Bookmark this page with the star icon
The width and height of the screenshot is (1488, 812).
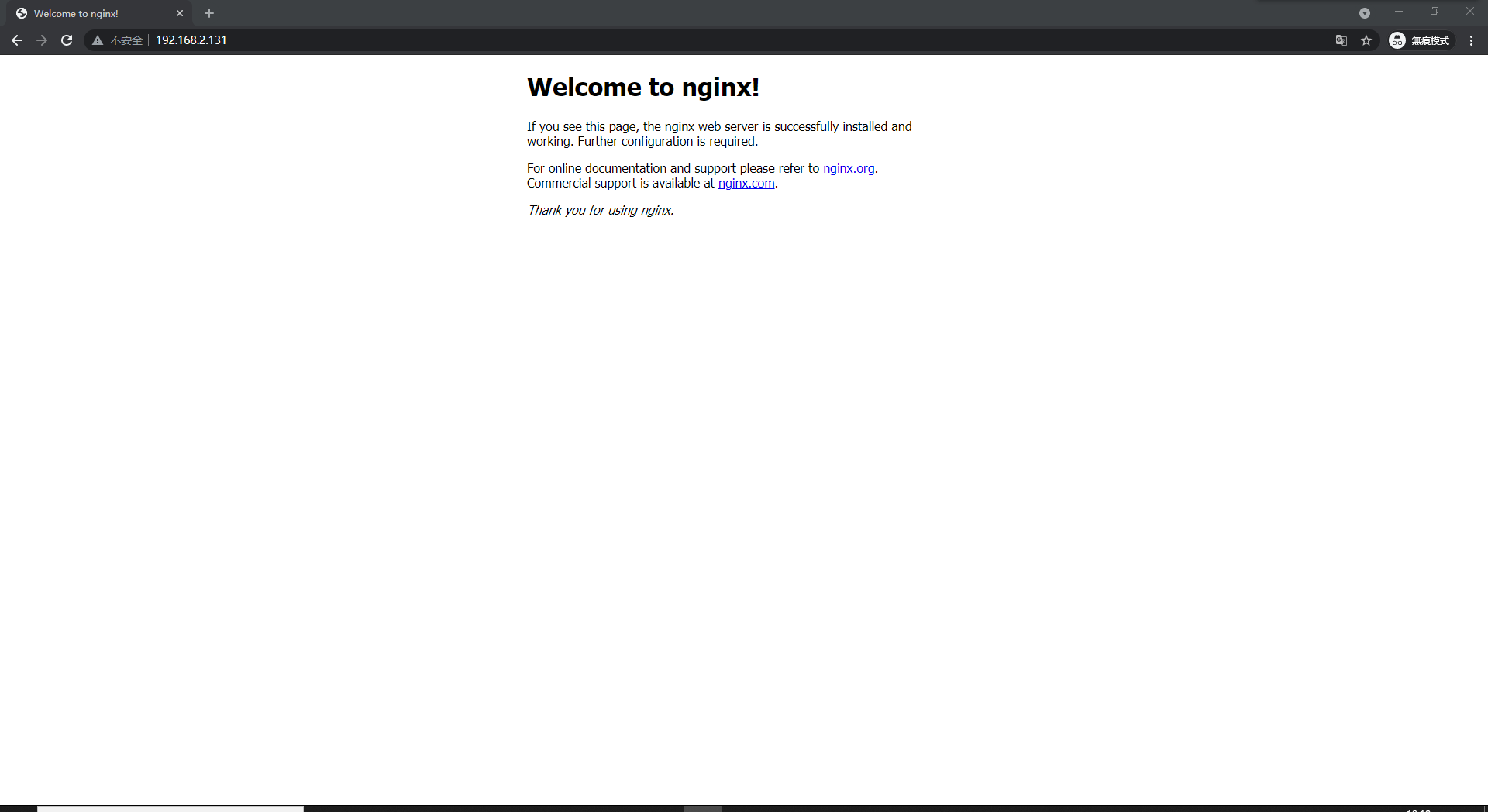(1366, 40)
